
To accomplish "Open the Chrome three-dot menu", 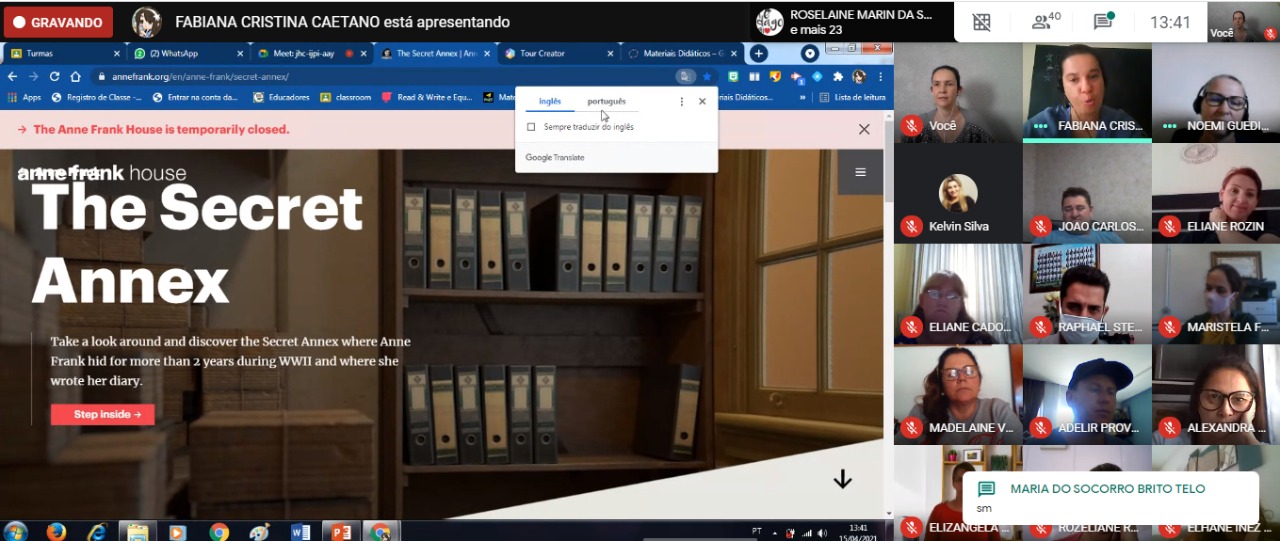I will point(880,76).
